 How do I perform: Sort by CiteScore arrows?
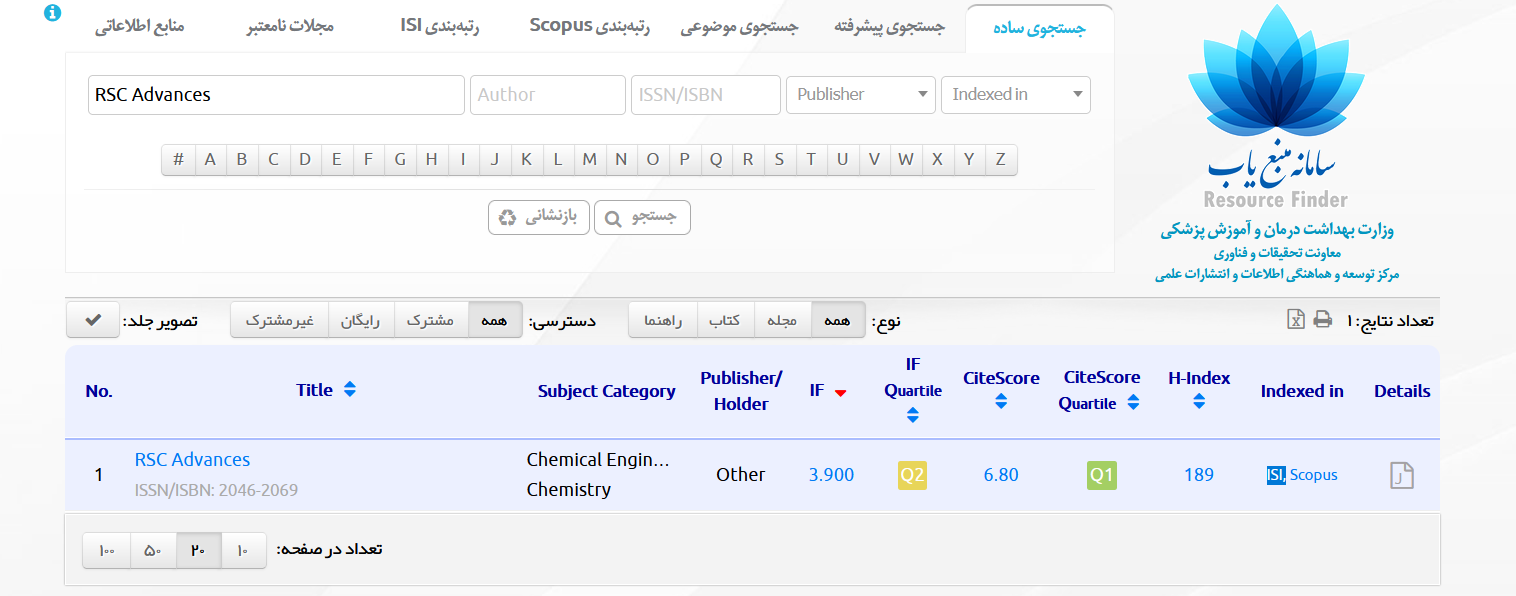[1001, 402]
